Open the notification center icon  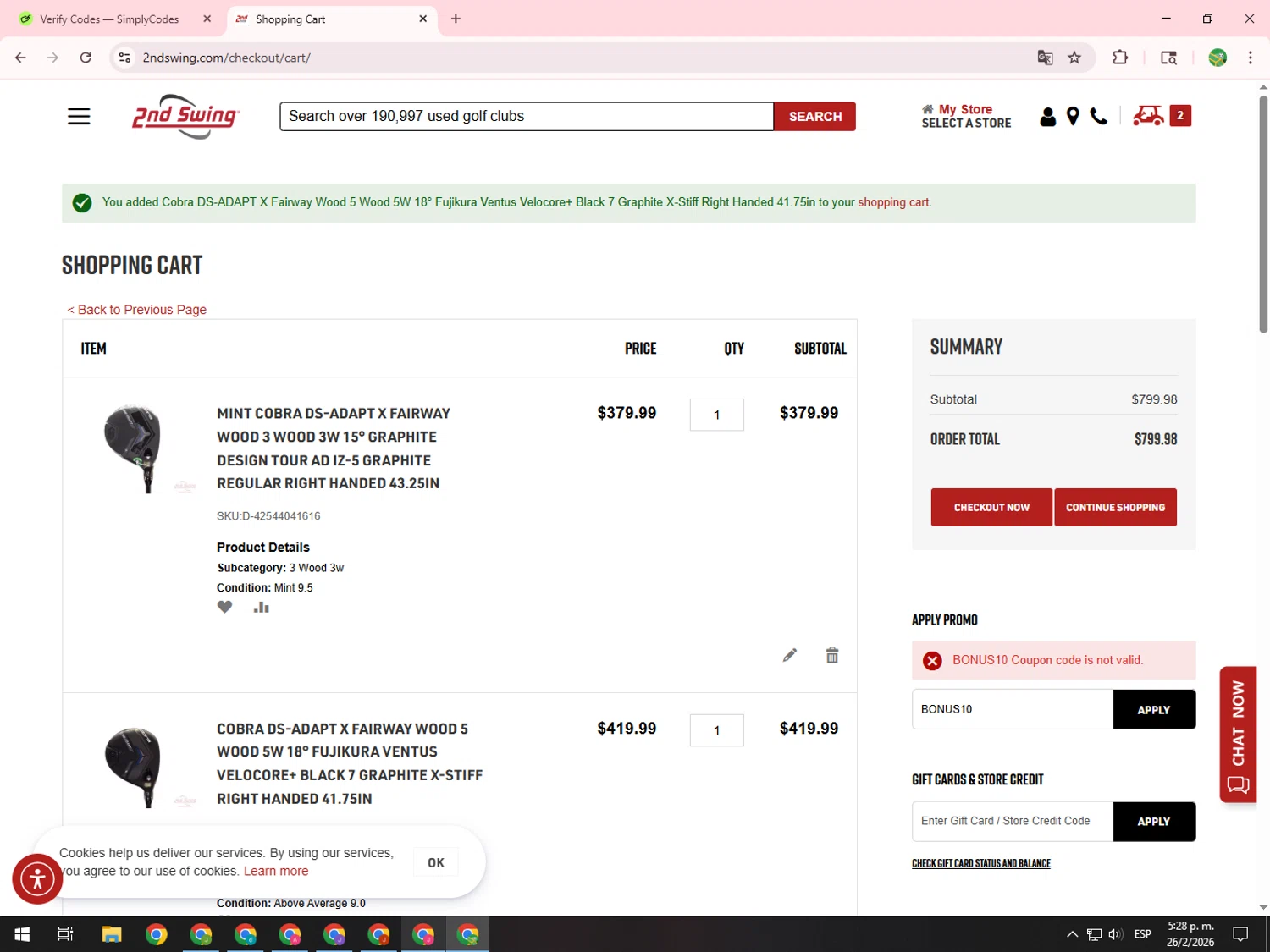1240,934
